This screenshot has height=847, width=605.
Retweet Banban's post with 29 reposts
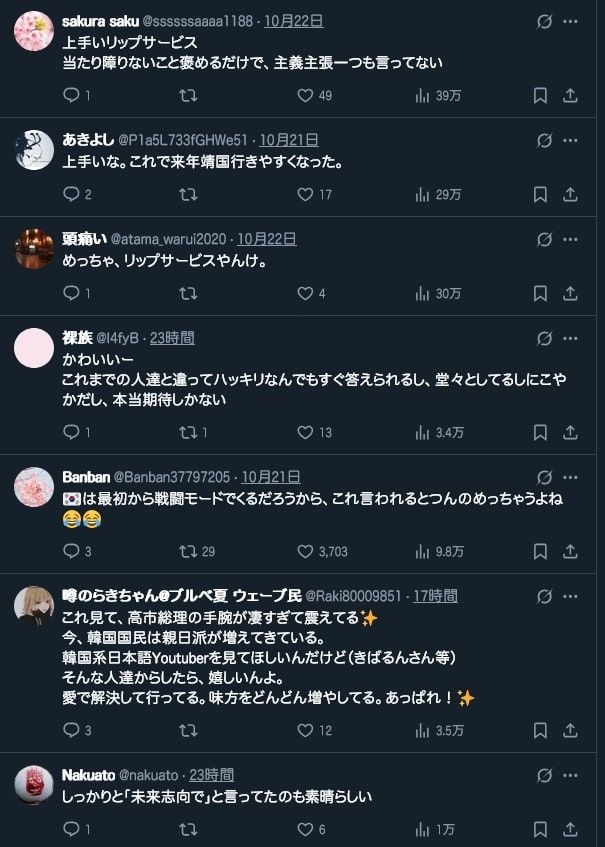click(188, 551)
